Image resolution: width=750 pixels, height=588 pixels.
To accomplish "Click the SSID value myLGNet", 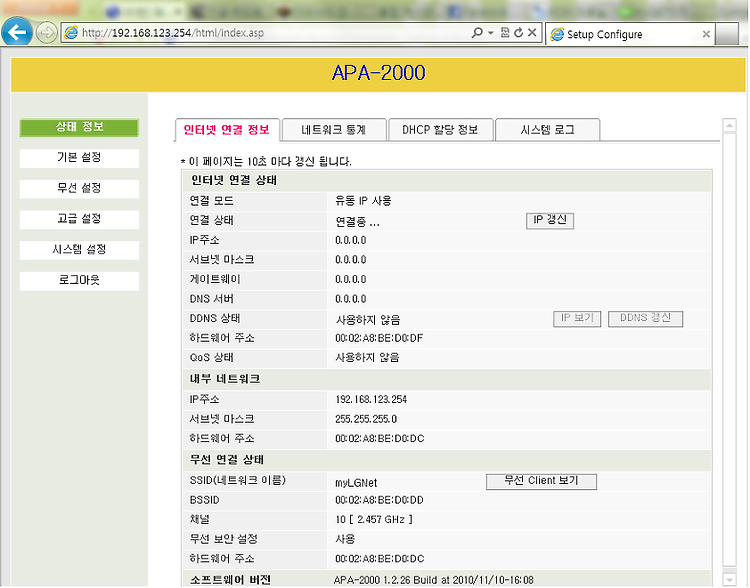I will tap(356, 483).
